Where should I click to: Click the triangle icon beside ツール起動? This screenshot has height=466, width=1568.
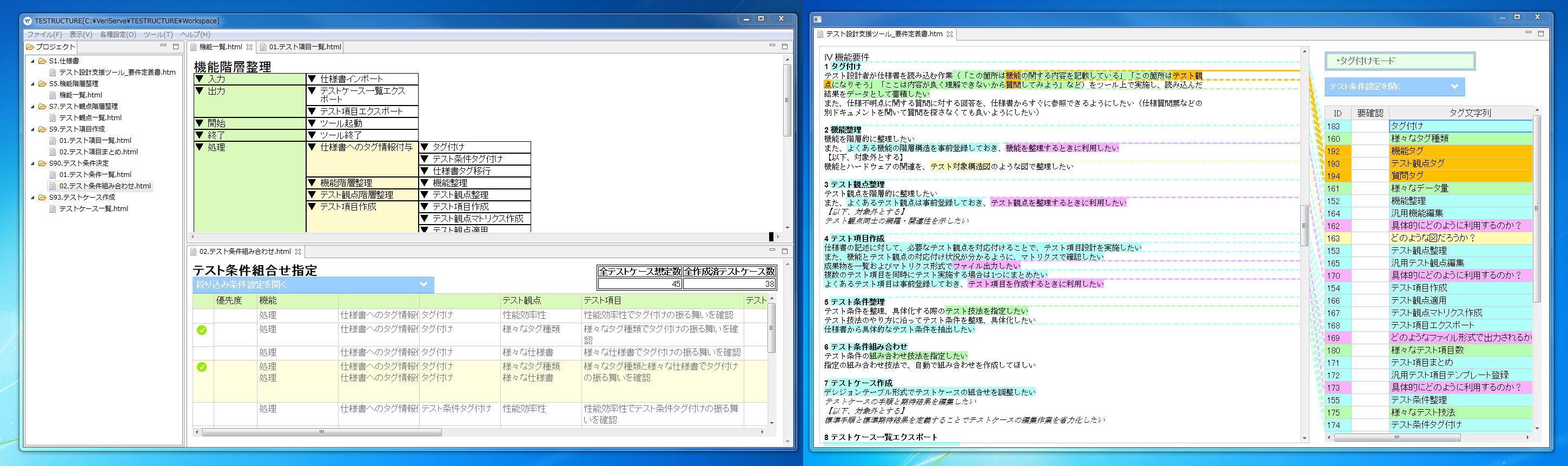tap(312, 123)
